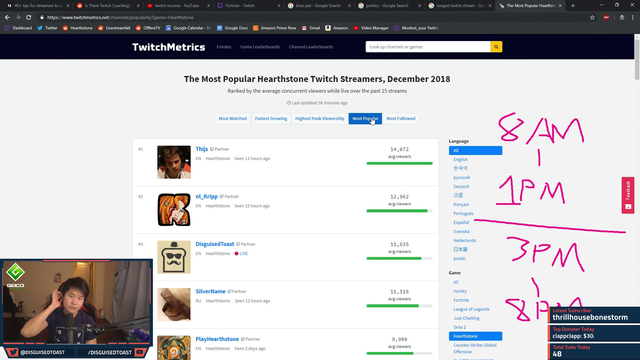Open Amazon bookmark
This screenshot has width=640, height=360.
[x=337, y=28]
